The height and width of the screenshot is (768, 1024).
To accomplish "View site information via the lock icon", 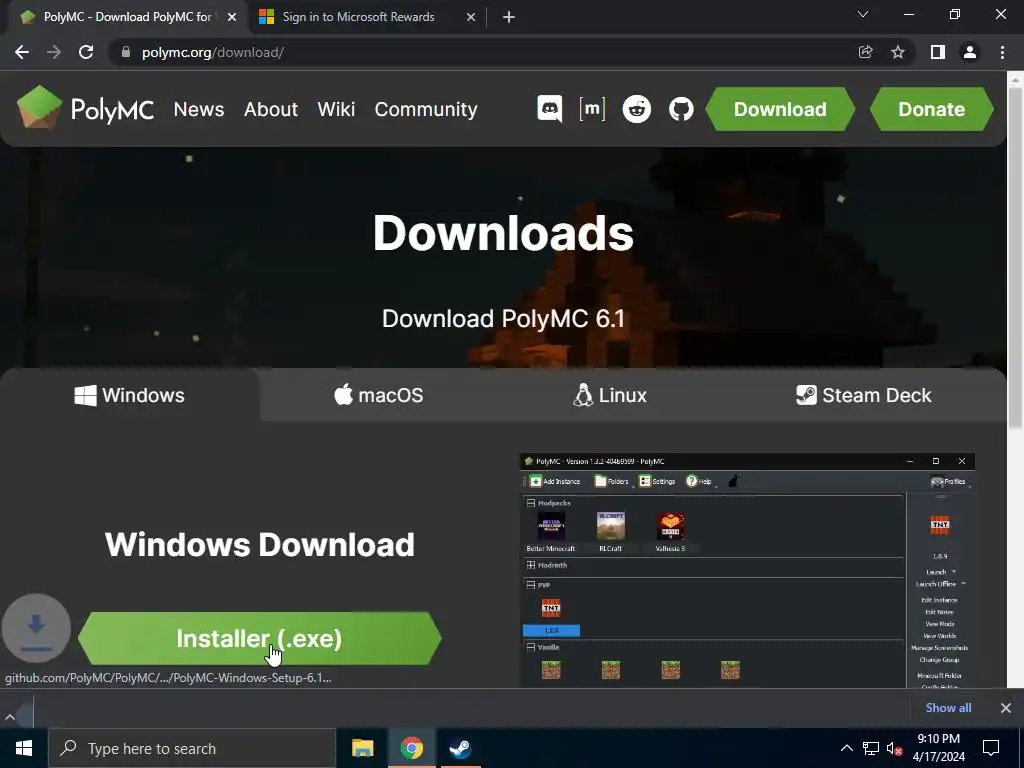I will point(125,52).
